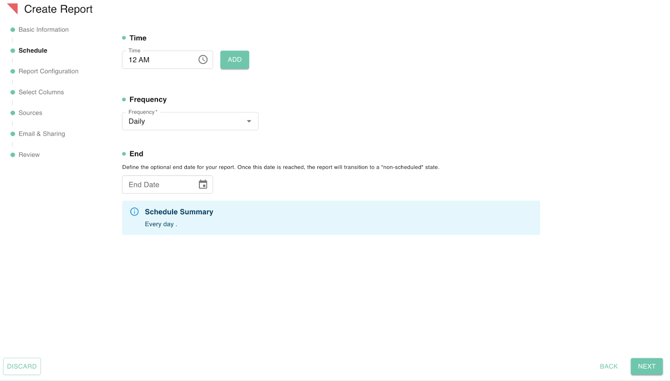Select the Schedule step
This screenshot has width=670, height=381.
click(33, 50)
